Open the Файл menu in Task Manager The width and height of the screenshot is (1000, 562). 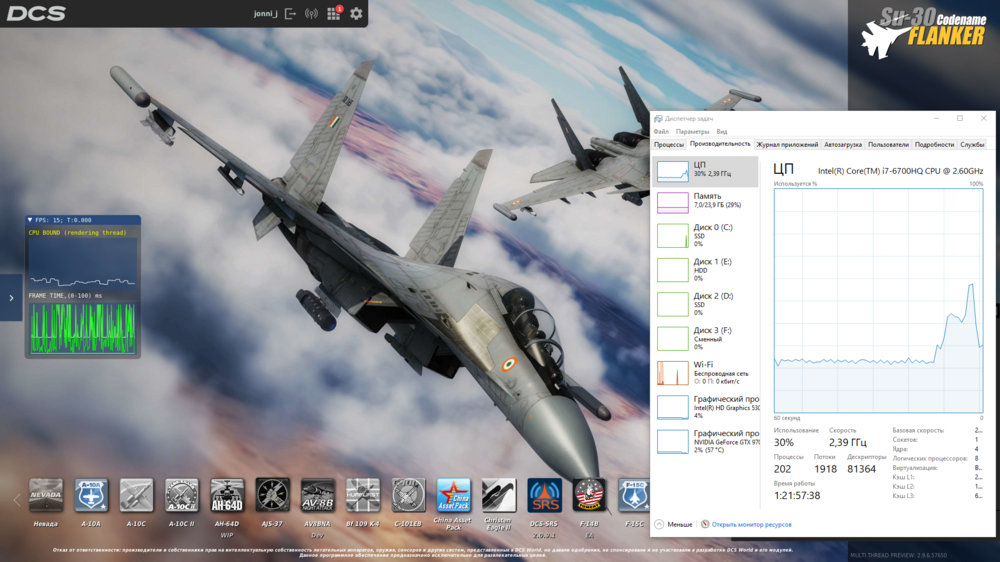(661, 132)
